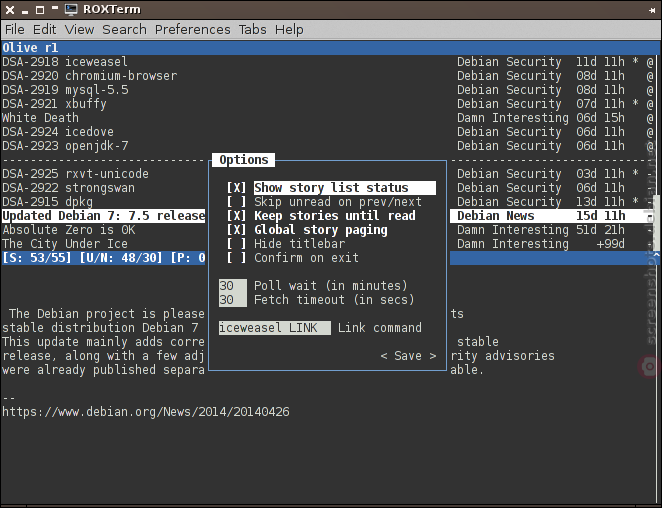Select the Updated Debian 7 story
This screenshot has height=508, width=662.
(x=103, y=216)
